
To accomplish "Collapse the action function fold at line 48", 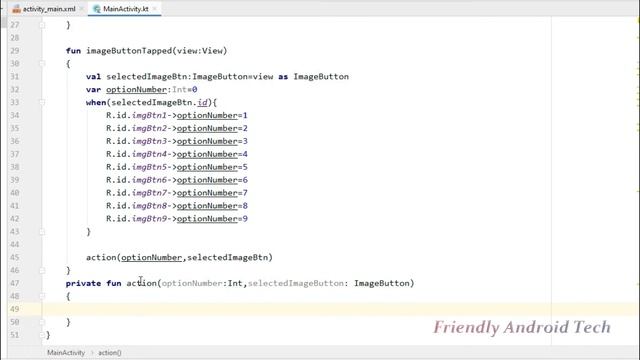I will click(x=42, y=296).
